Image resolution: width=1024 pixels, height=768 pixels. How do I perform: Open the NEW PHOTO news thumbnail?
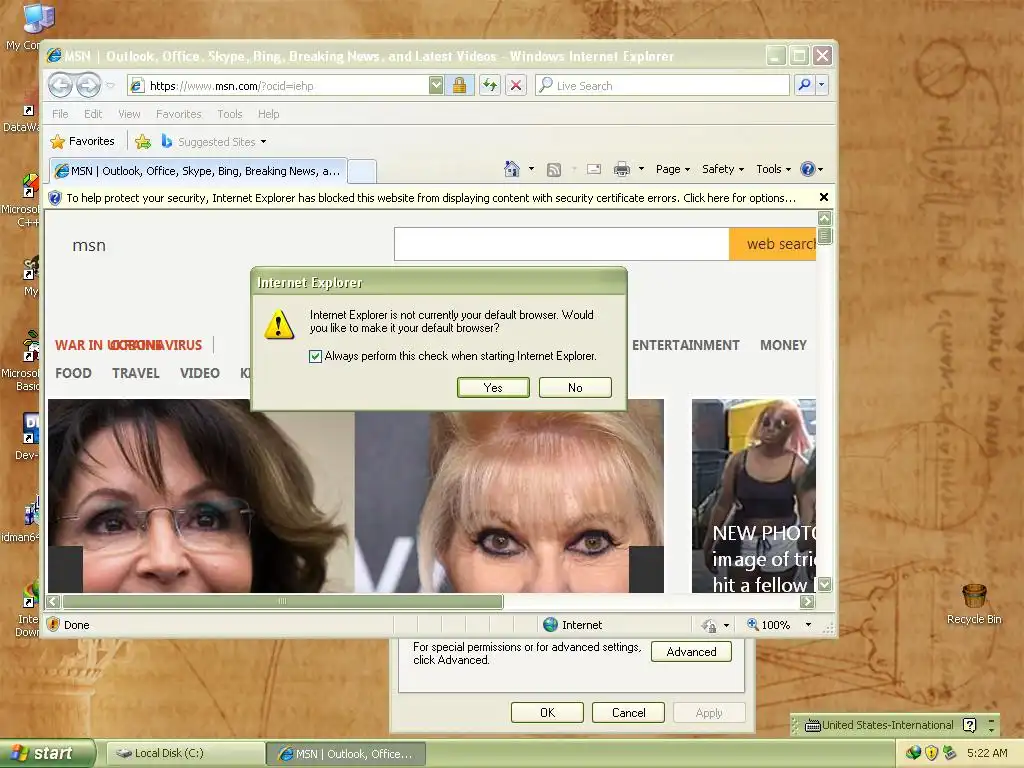point(754,496)
